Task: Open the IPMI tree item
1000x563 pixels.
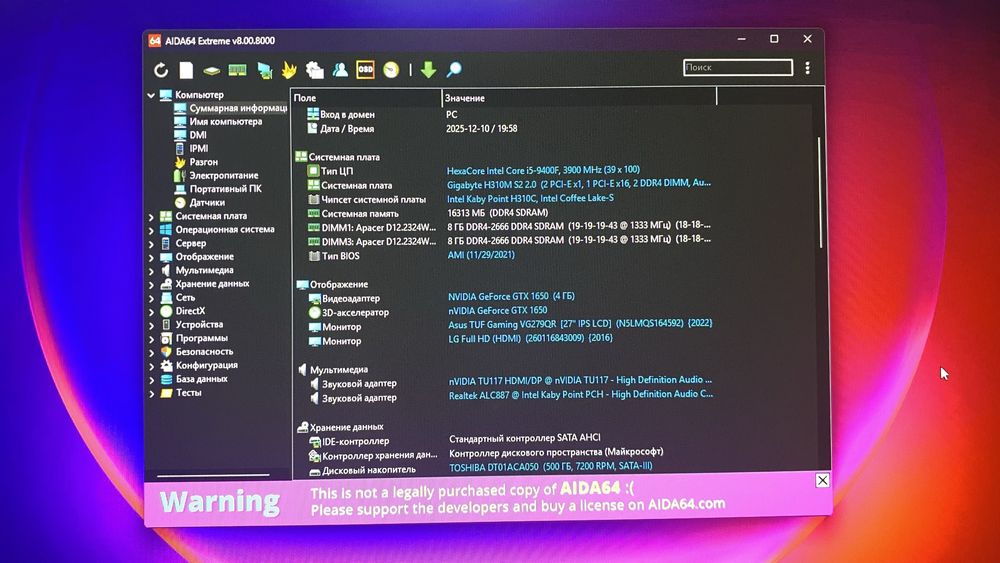Action: (x=198, y=148)
